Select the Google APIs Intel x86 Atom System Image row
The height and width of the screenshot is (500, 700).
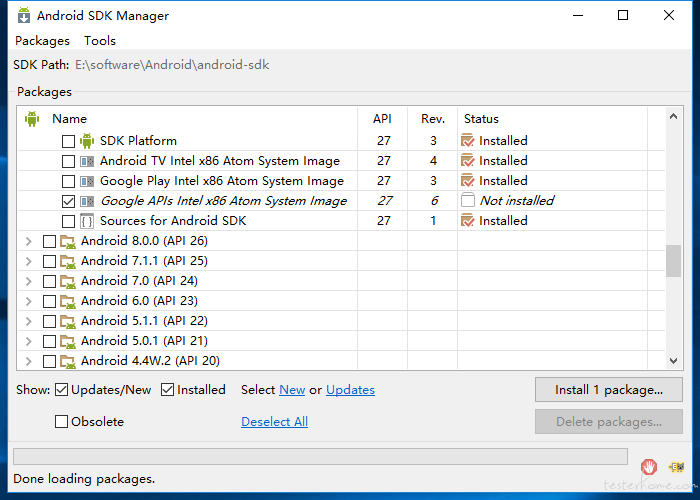coord(342,201)
